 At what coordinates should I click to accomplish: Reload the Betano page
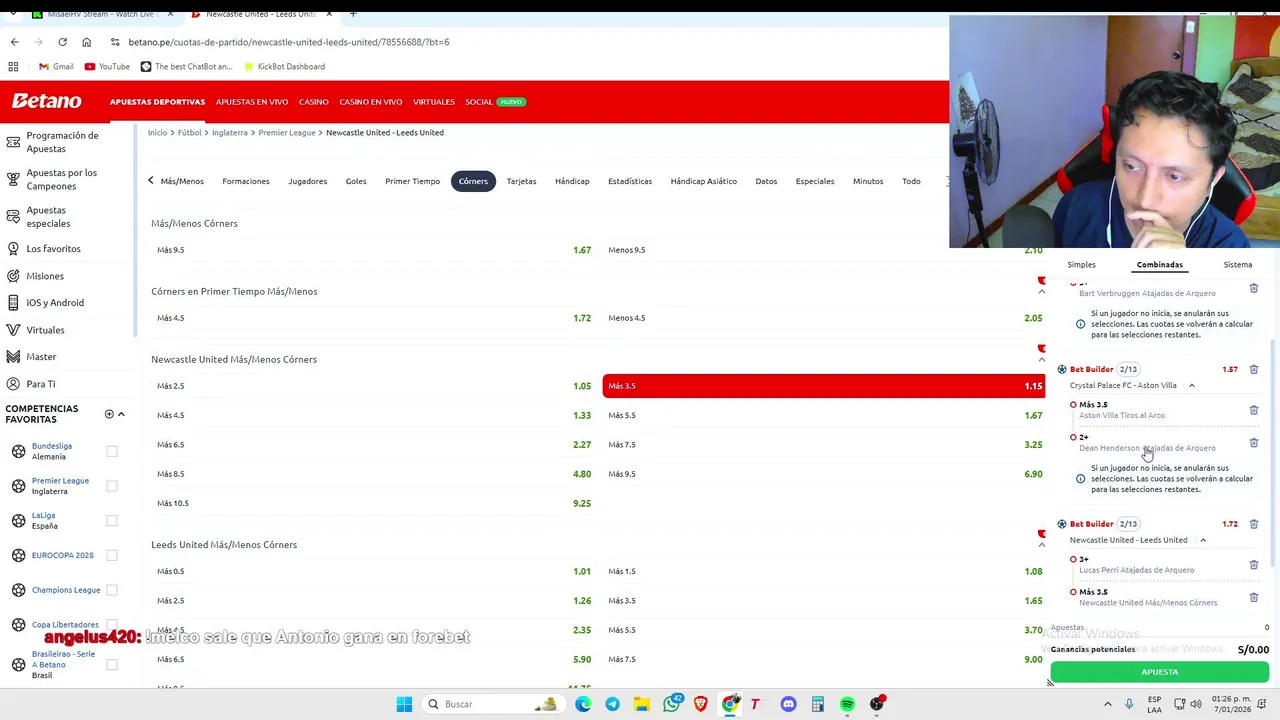[x=62, y=42]
